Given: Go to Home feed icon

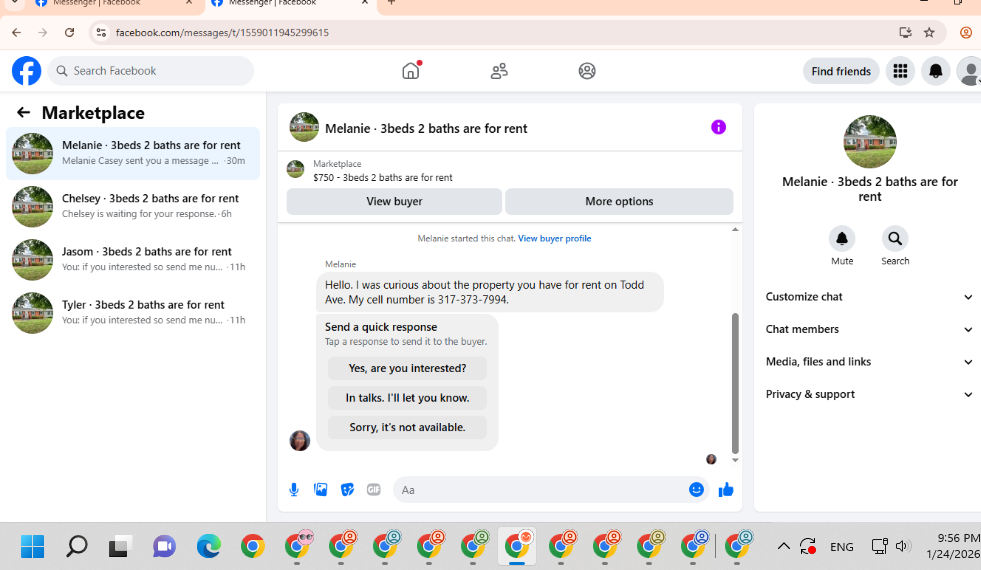Looking at the screenshot, I should [411, 71].
